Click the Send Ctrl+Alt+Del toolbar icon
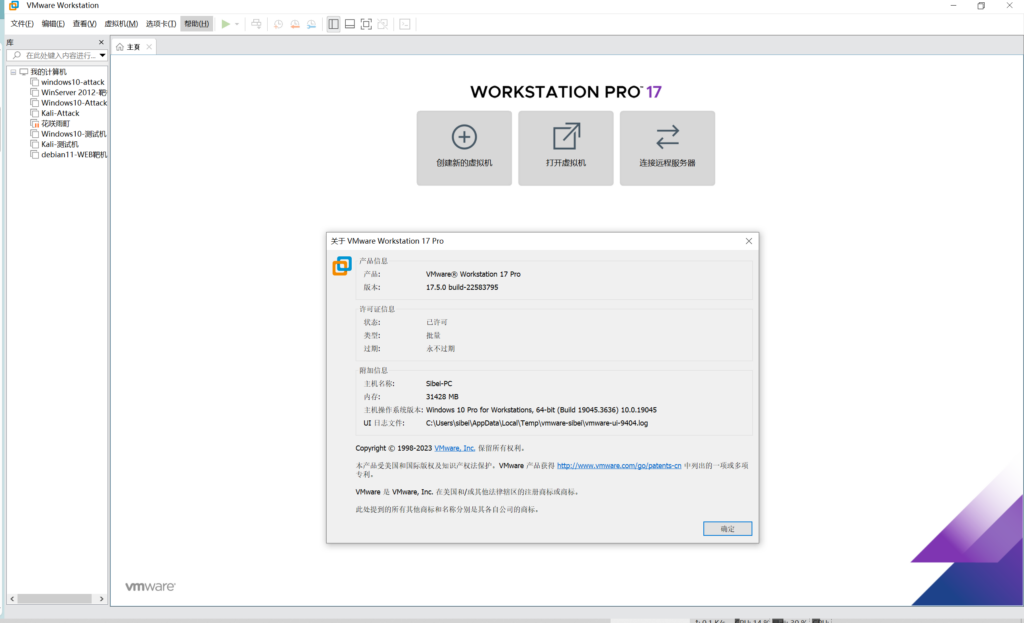The height and width of the screenshot is (623, 1024). (257, 23)
